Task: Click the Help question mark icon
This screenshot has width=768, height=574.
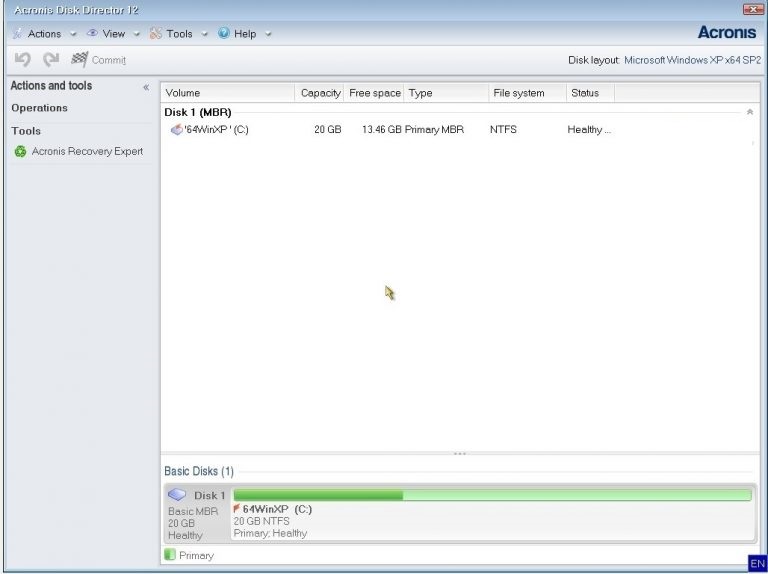Action: click(224, 33)
